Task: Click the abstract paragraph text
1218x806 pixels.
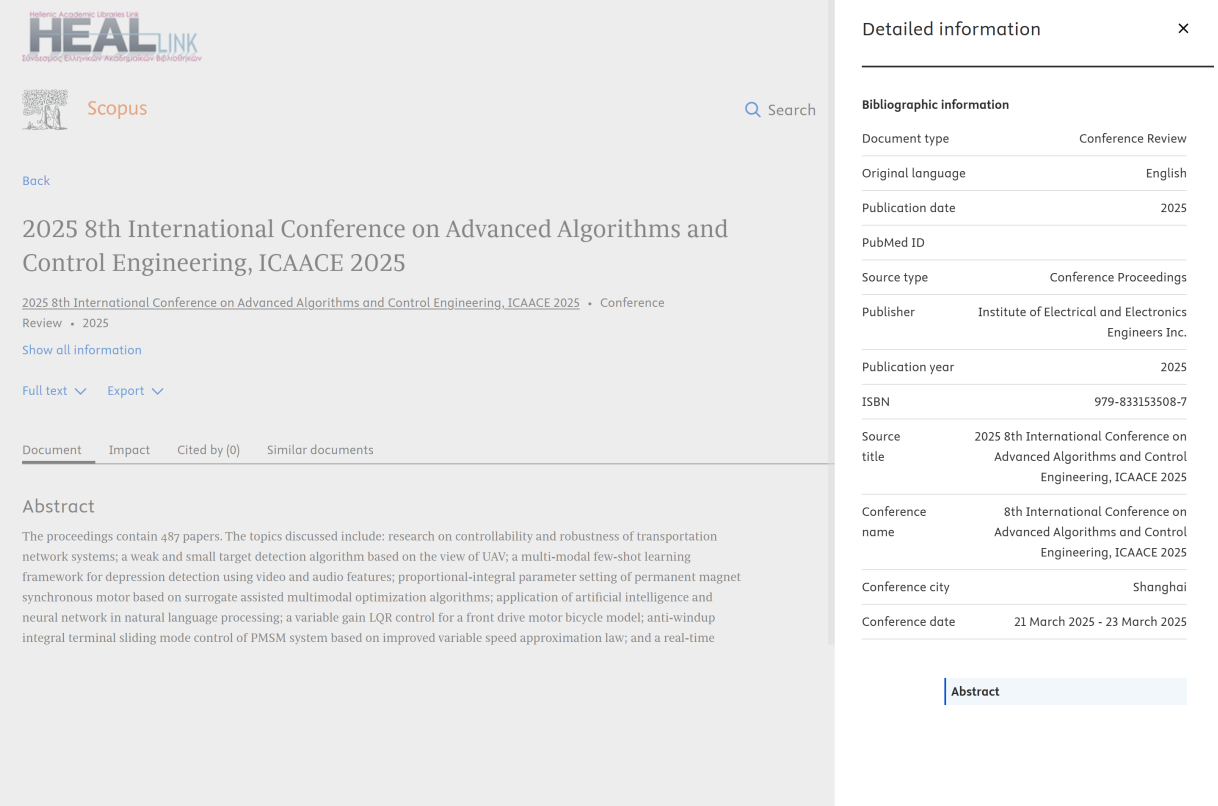Action: [380, 587]
